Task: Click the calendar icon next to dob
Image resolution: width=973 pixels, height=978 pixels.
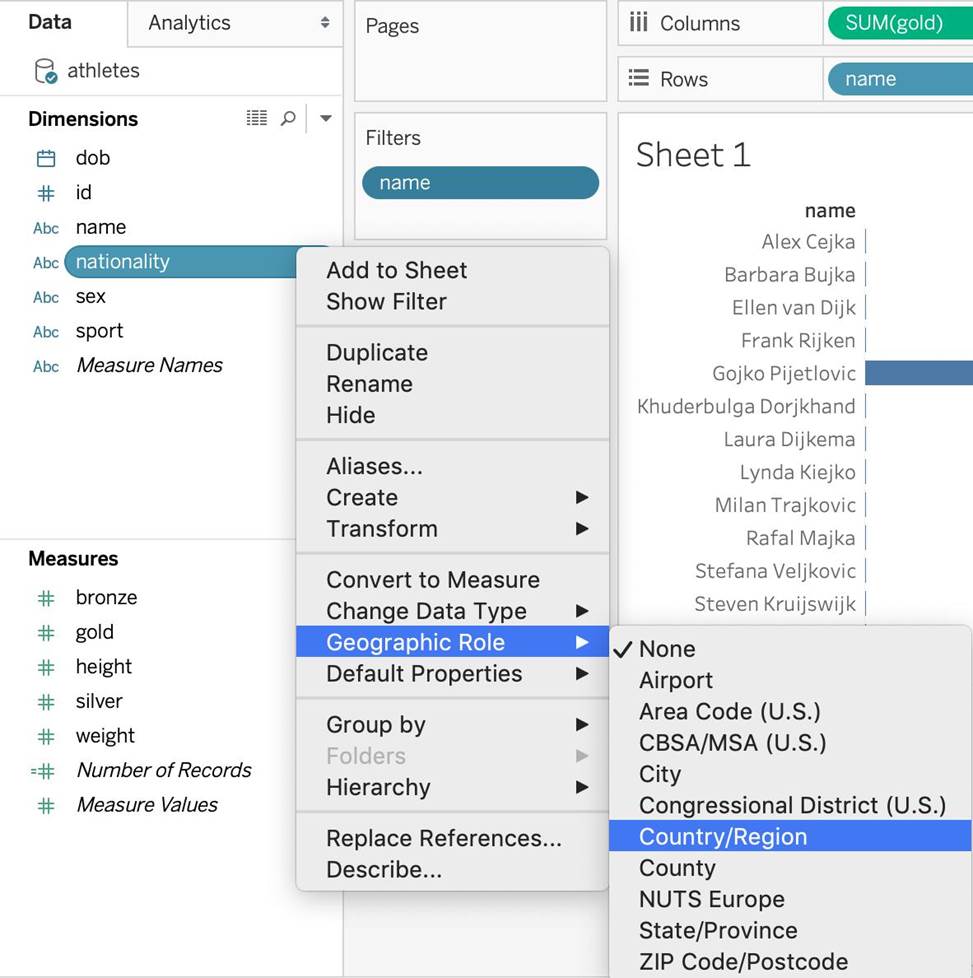Action: tap(46, 158)
